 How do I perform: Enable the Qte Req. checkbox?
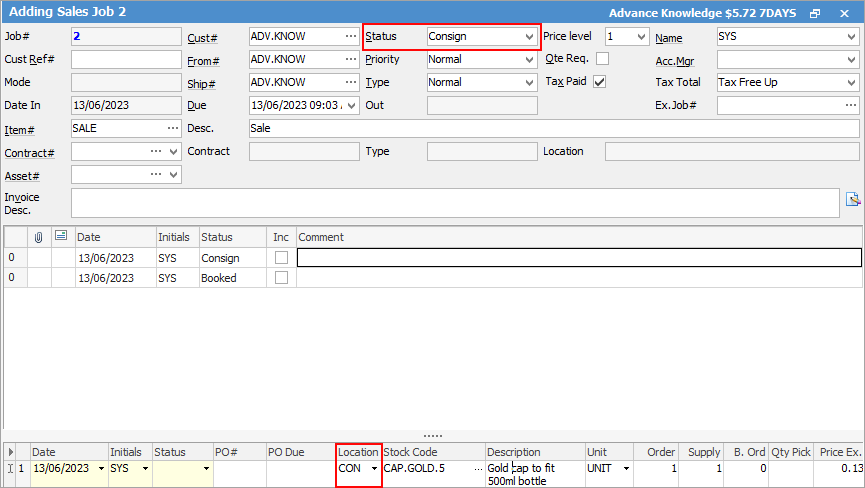[x=602, y=59]
